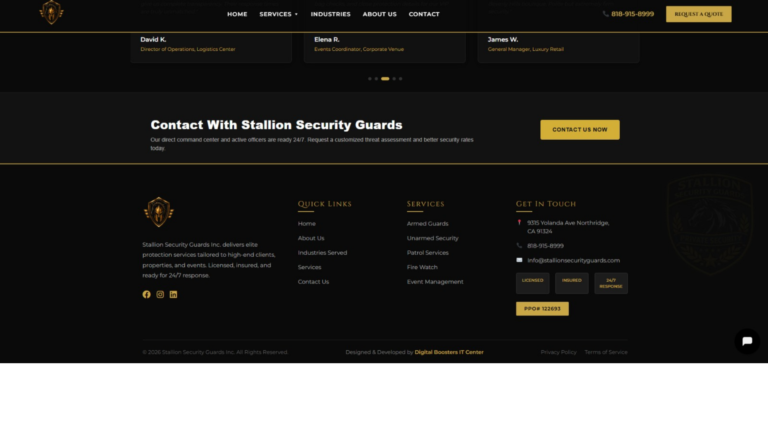Select the fourth testimonial carousel dot

tap(394, 78)
